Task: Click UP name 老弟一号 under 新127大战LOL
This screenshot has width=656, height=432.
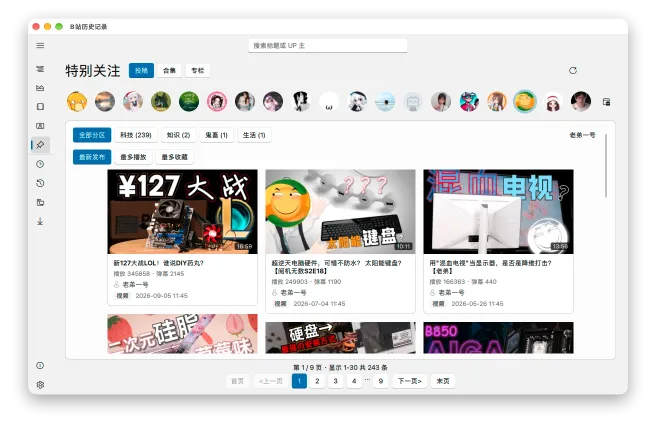Action: click(135, 284)
